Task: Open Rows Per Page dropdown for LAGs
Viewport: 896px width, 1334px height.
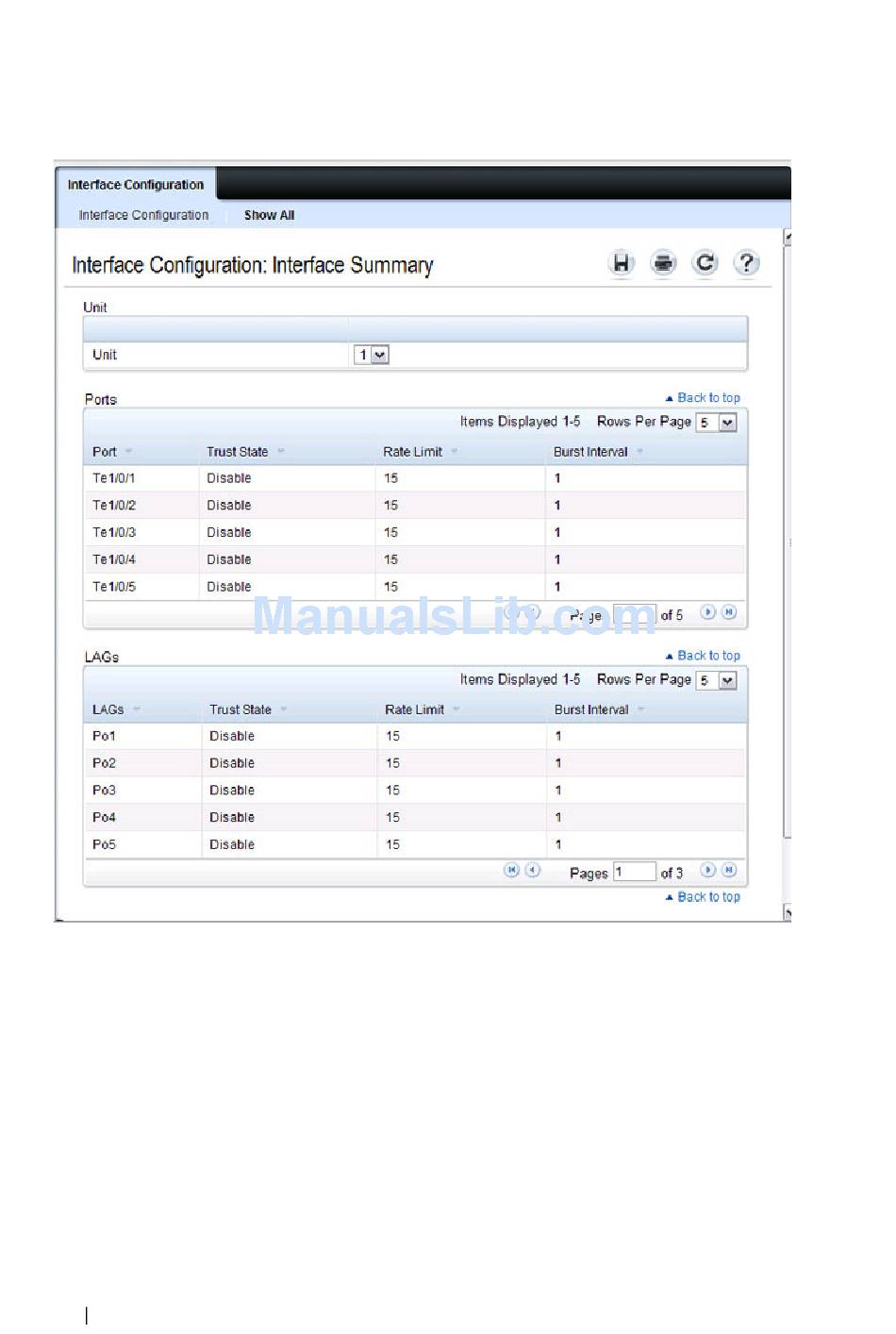Action: (x=717, y=680)
